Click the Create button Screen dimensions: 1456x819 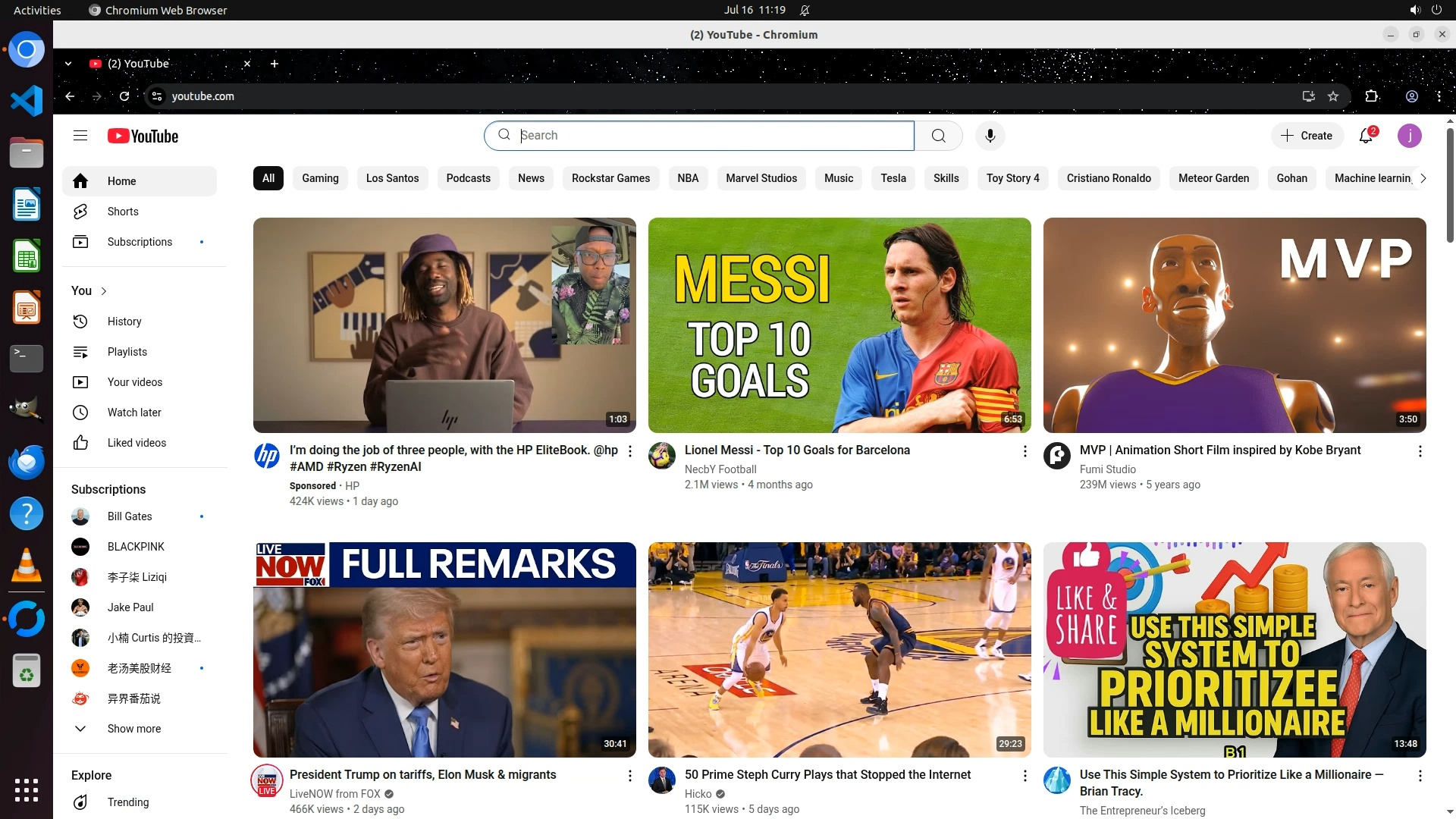1307,136
